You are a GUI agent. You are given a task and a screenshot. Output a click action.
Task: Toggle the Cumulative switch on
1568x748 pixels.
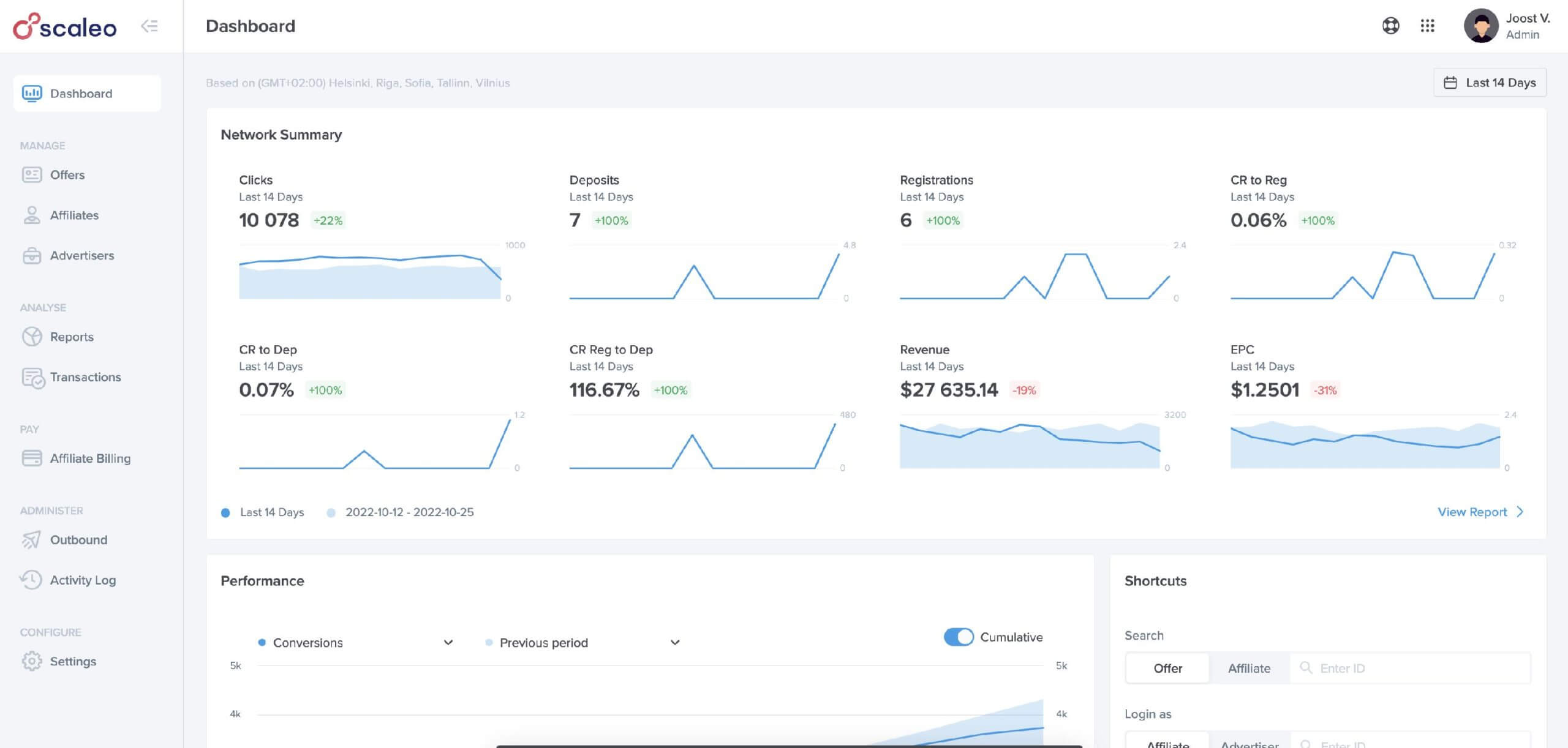tap(957, 637)
